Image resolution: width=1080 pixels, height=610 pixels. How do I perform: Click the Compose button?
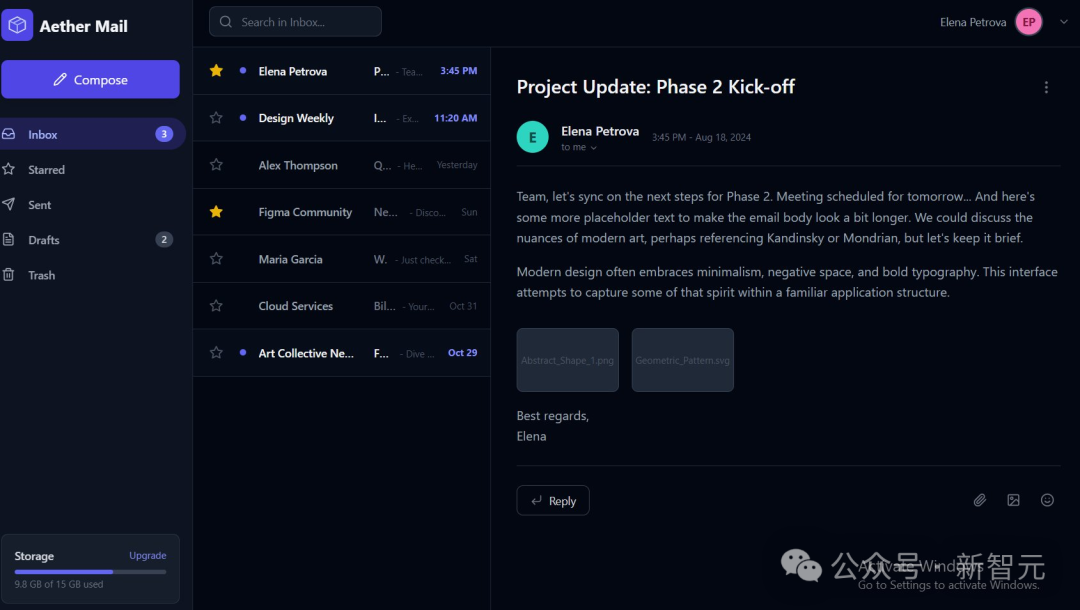pos(90,79)
